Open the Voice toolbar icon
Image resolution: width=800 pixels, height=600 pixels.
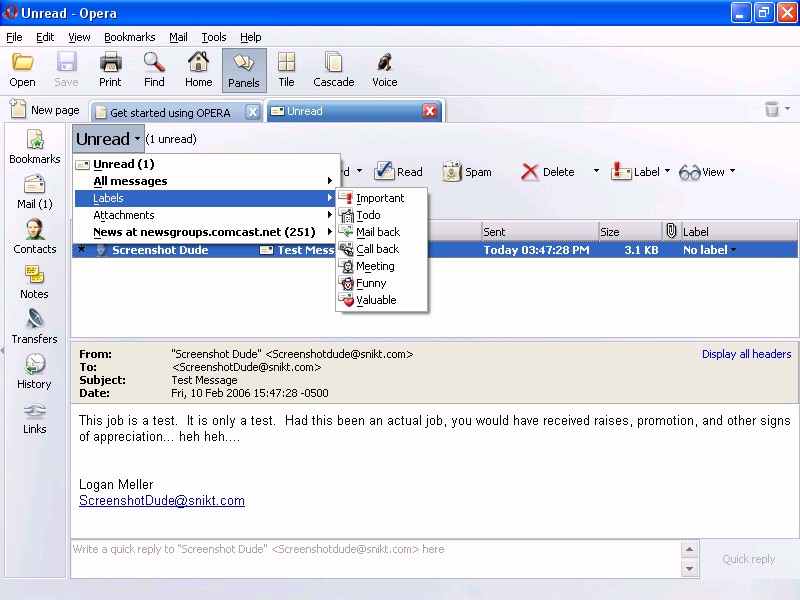coord(384,70)
